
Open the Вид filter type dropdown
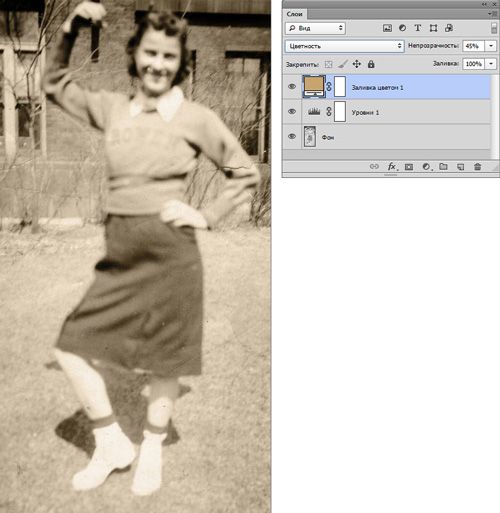[315, 28]
